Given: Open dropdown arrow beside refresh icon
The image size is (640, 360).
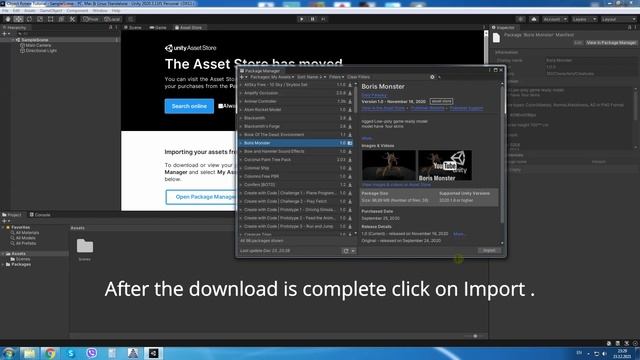Looking at the screenshot, I should click(353, 251).
